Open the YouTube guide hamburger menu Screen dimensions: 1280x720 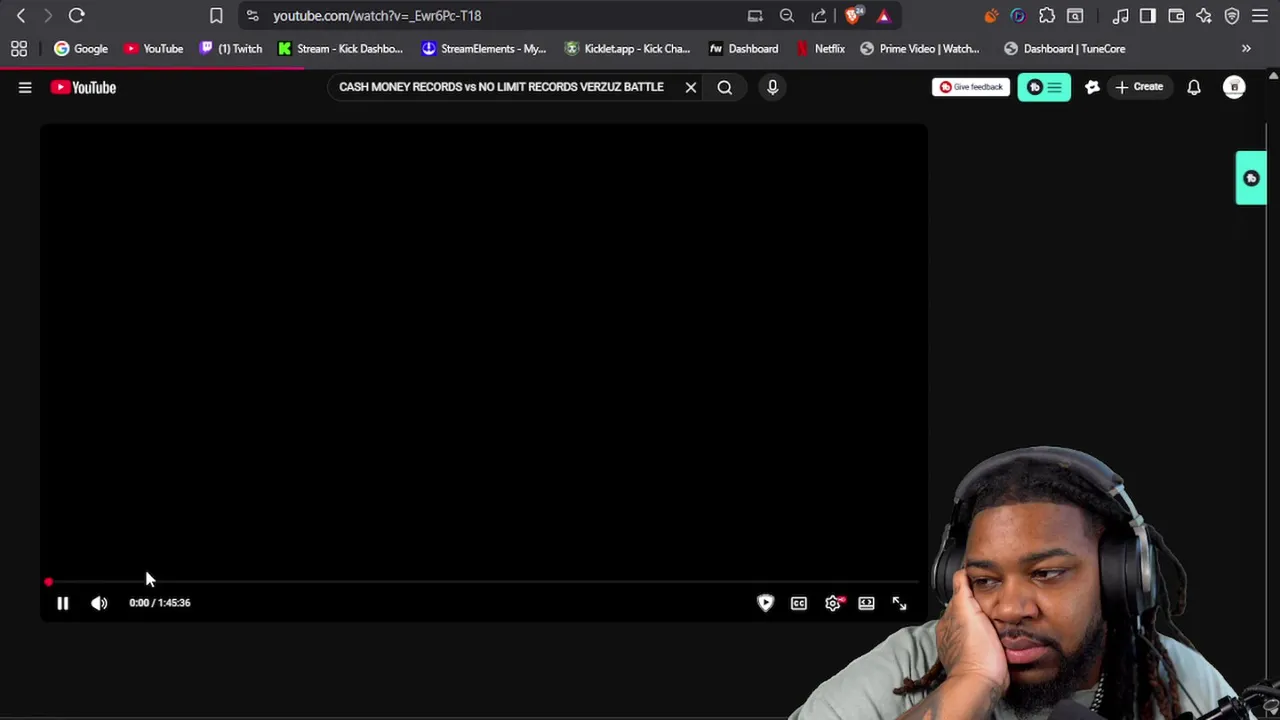pyautogui.click(x=25, y=87)
